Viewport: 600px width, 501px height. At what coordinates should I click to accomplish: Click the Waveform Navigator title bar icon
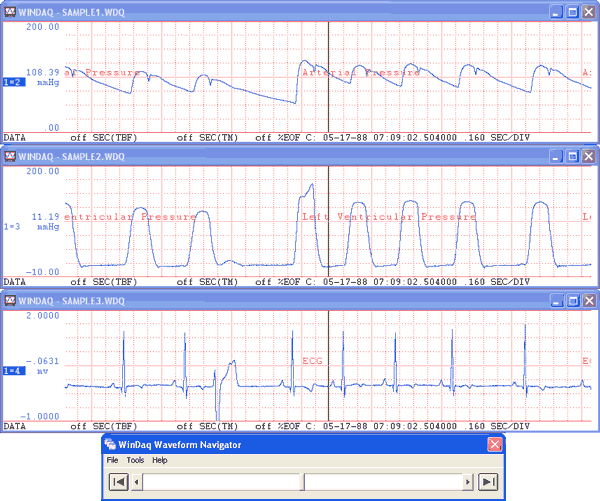110,444
